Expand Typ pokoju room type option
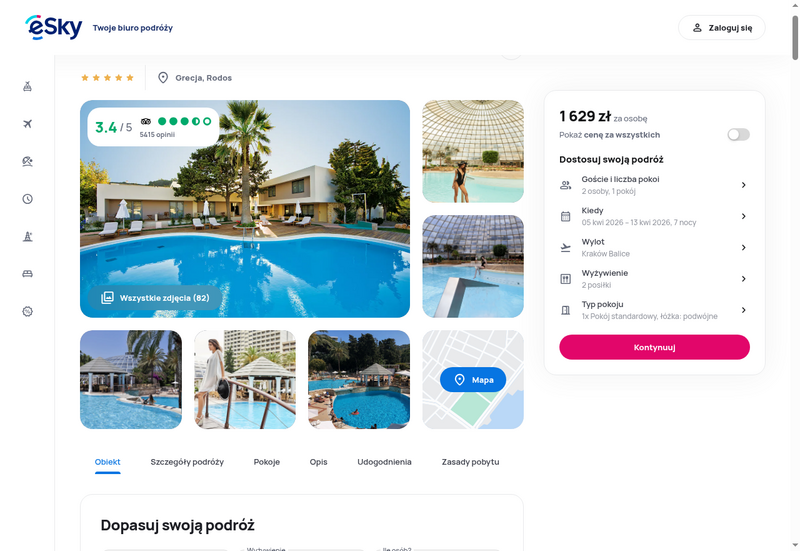The width and height of the screenshot is (800, 551). [654, 310]
